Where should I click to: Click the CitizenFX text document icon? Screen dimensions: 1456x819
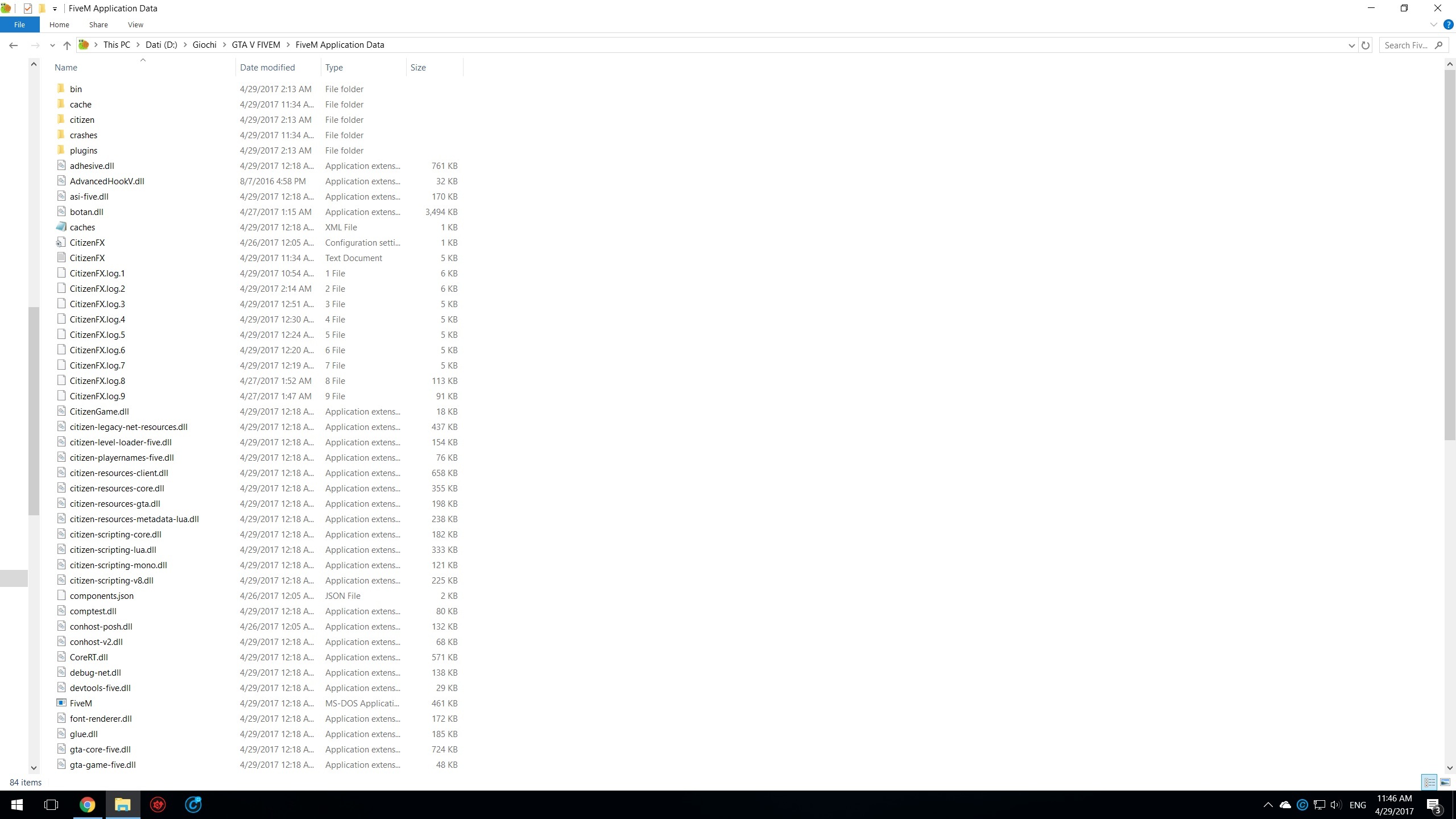click(61, 258)
